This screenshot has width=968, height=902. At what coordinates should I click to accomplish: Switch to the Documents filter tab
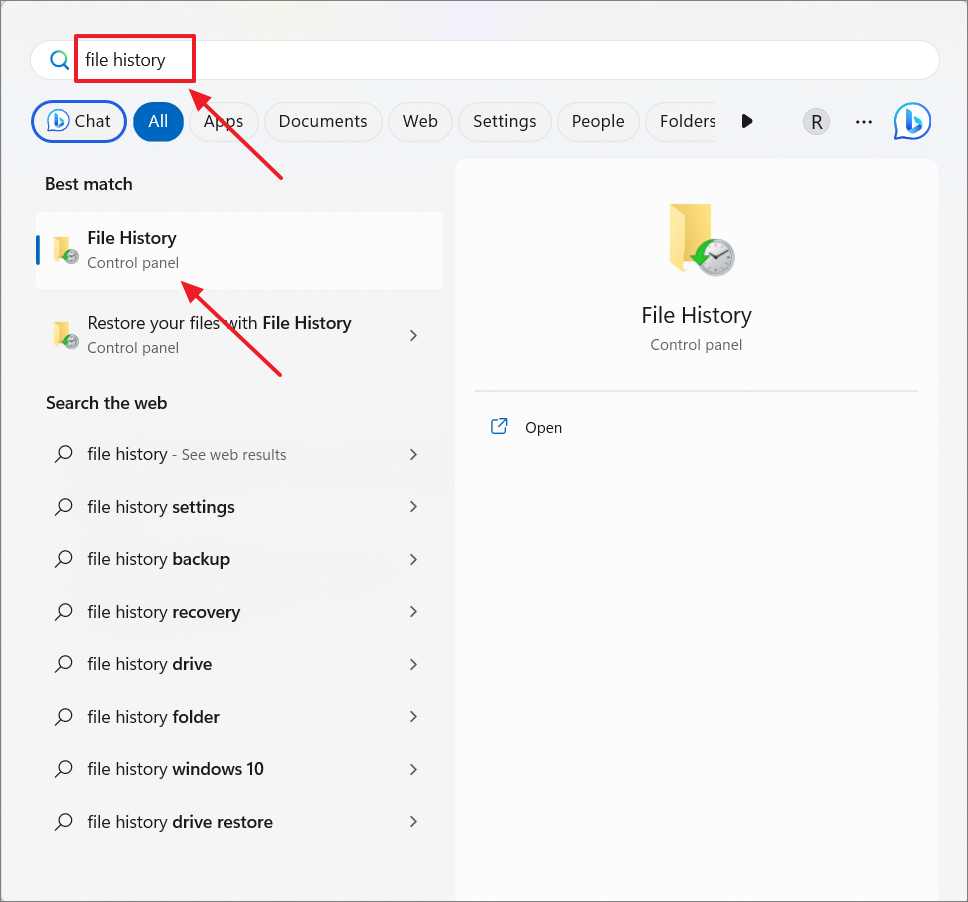tap(323, 122)
